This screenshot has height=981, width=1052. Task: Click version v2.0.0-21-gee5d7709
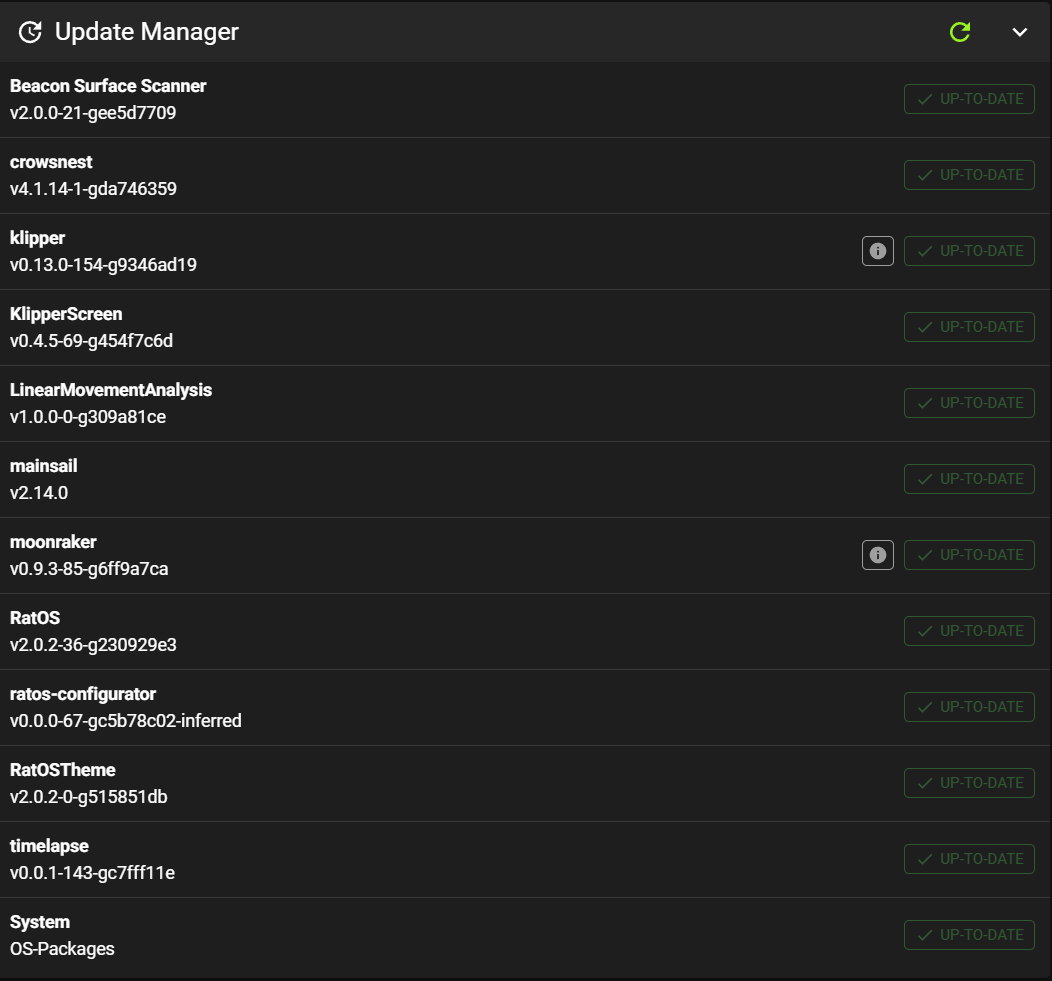click(93, 113)
